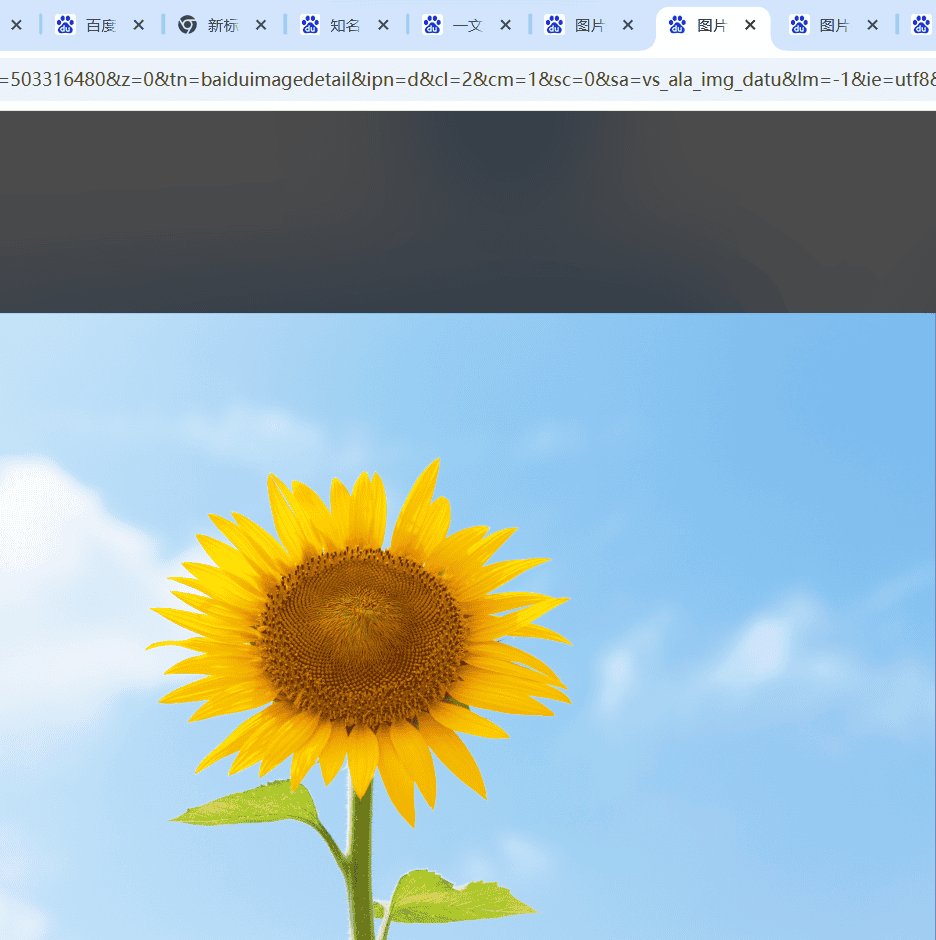Click the sunflower's brown seed center
This screenshot has height=940, width=936.
click(x=361, y=637)
